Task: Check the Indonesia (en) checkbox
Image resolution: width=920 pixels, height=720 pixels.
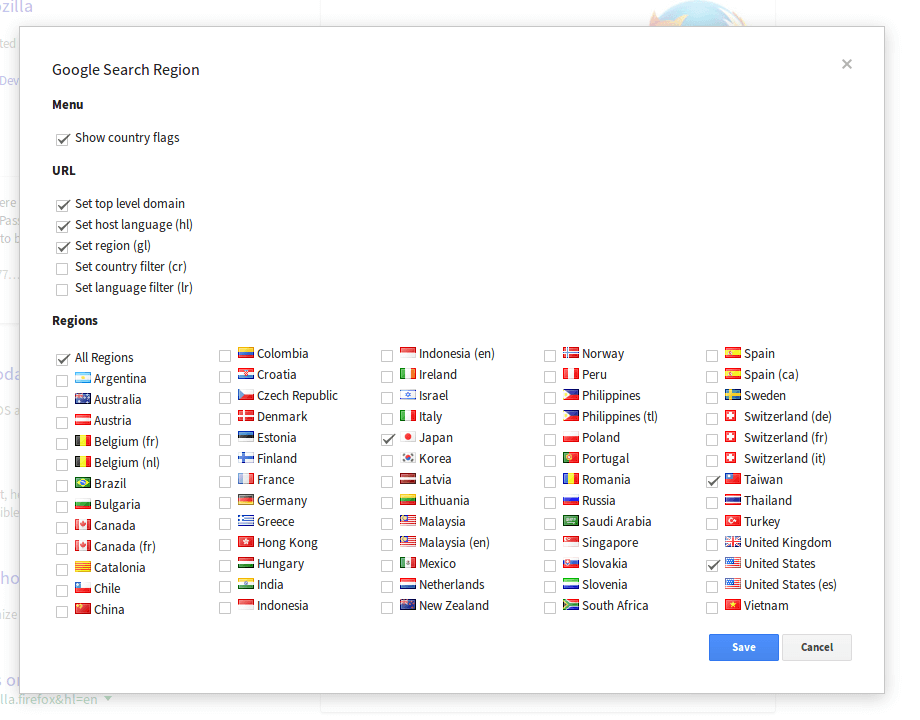Action: tap(387, 356)
